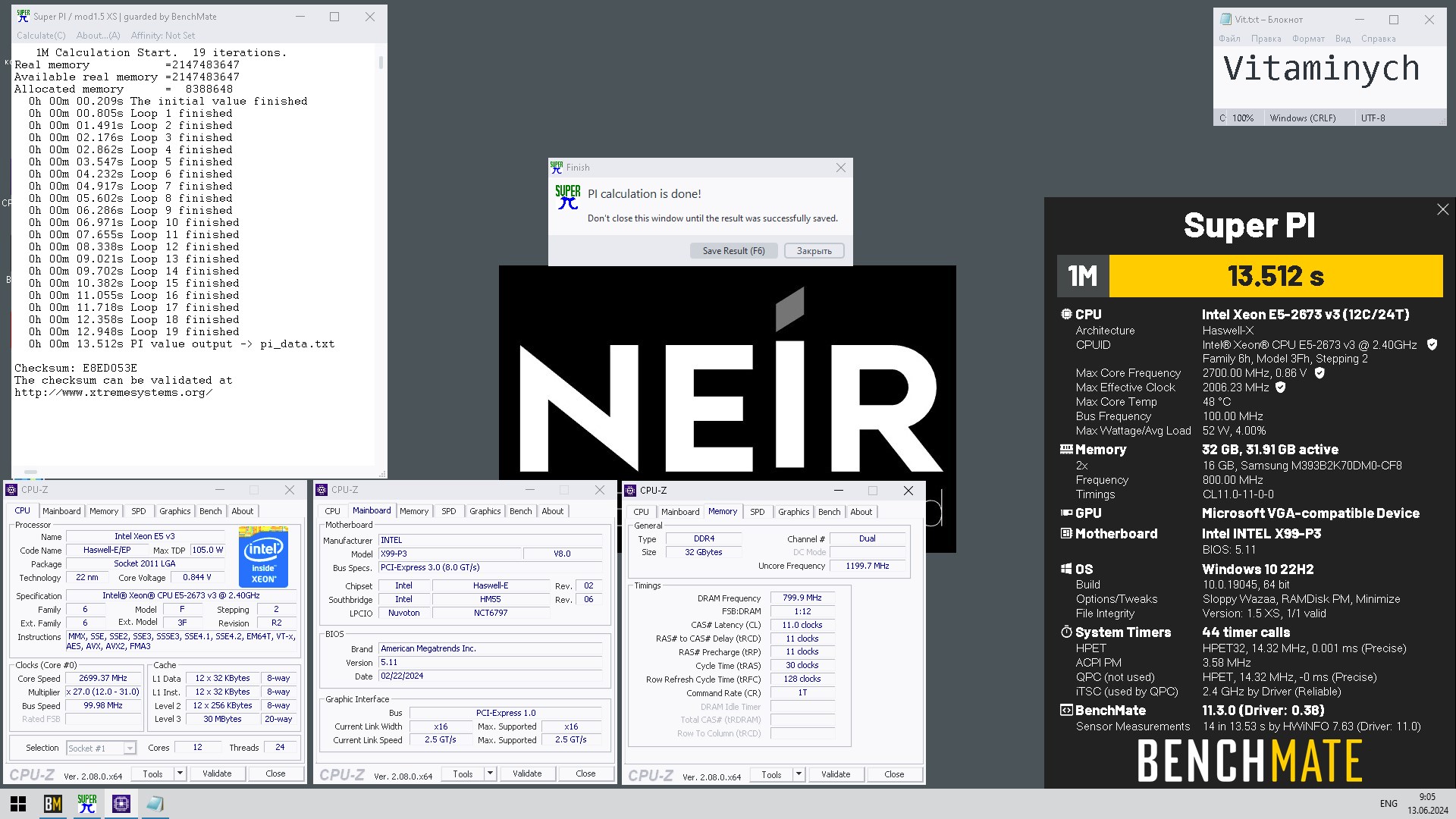
Task: Open Super PI from the taskbar
Action: (x=87, y=804)
